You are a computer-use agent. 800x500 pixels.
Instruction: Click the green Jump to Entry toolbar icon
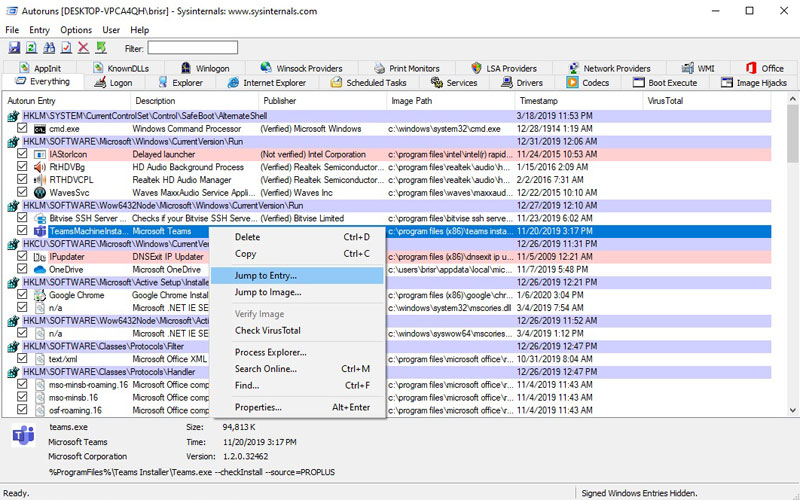[101, 47]
